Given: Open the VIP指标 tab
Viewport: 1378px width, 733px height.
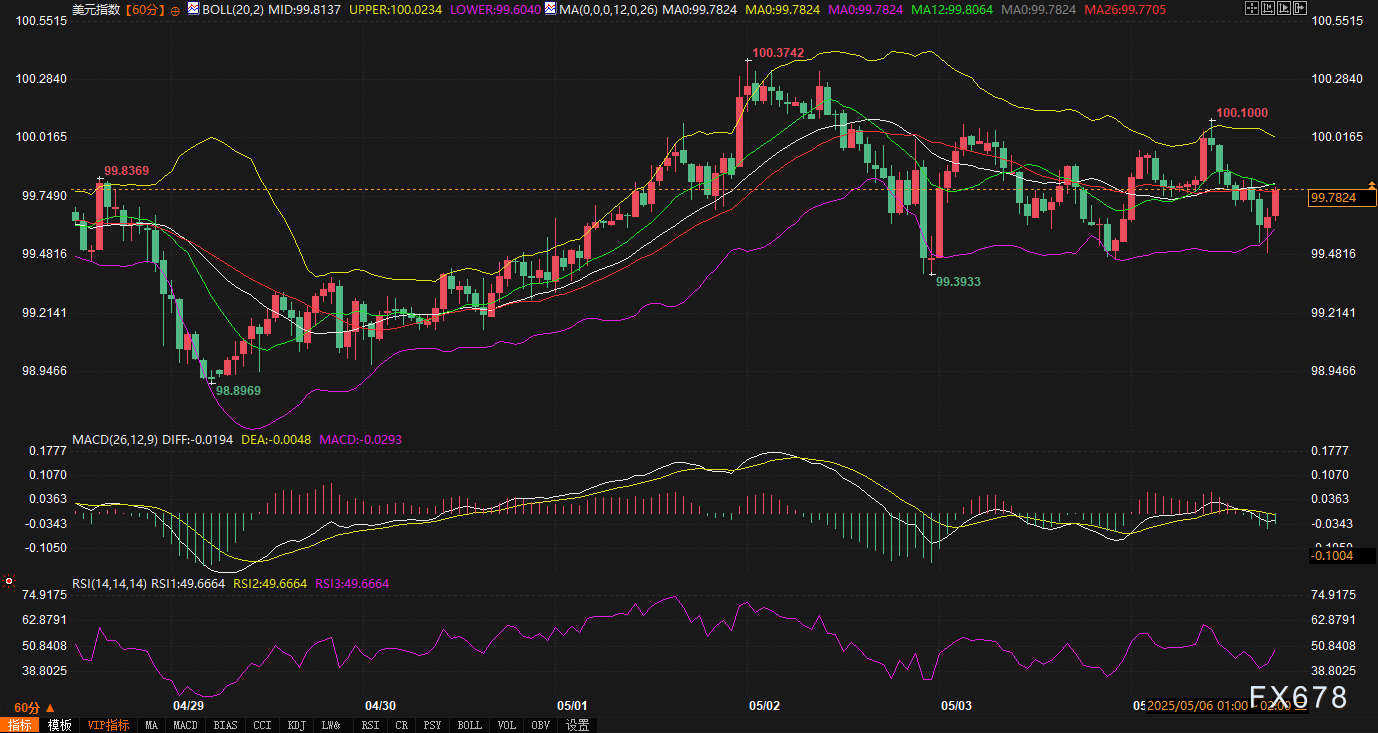Looking at the screenshot, I should pyautogui.click(x=108, y=725).
